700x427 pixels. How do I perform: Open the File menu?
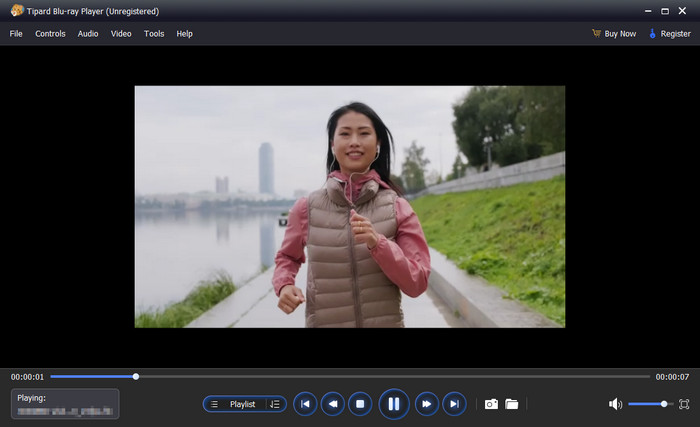pyautogui.click(x=16, y=34)
